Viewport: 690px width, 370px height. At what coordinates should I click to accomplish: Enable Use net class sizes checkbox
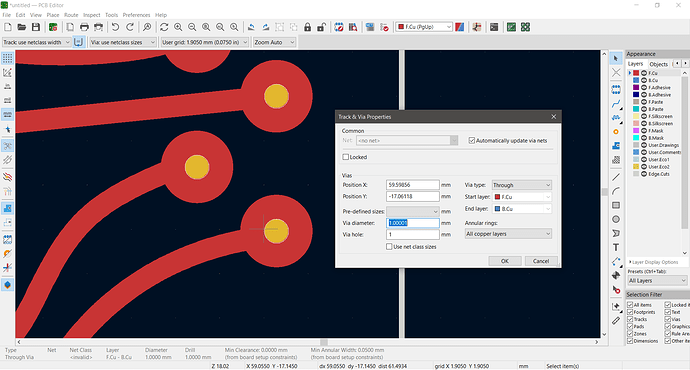tap(389, 247)
